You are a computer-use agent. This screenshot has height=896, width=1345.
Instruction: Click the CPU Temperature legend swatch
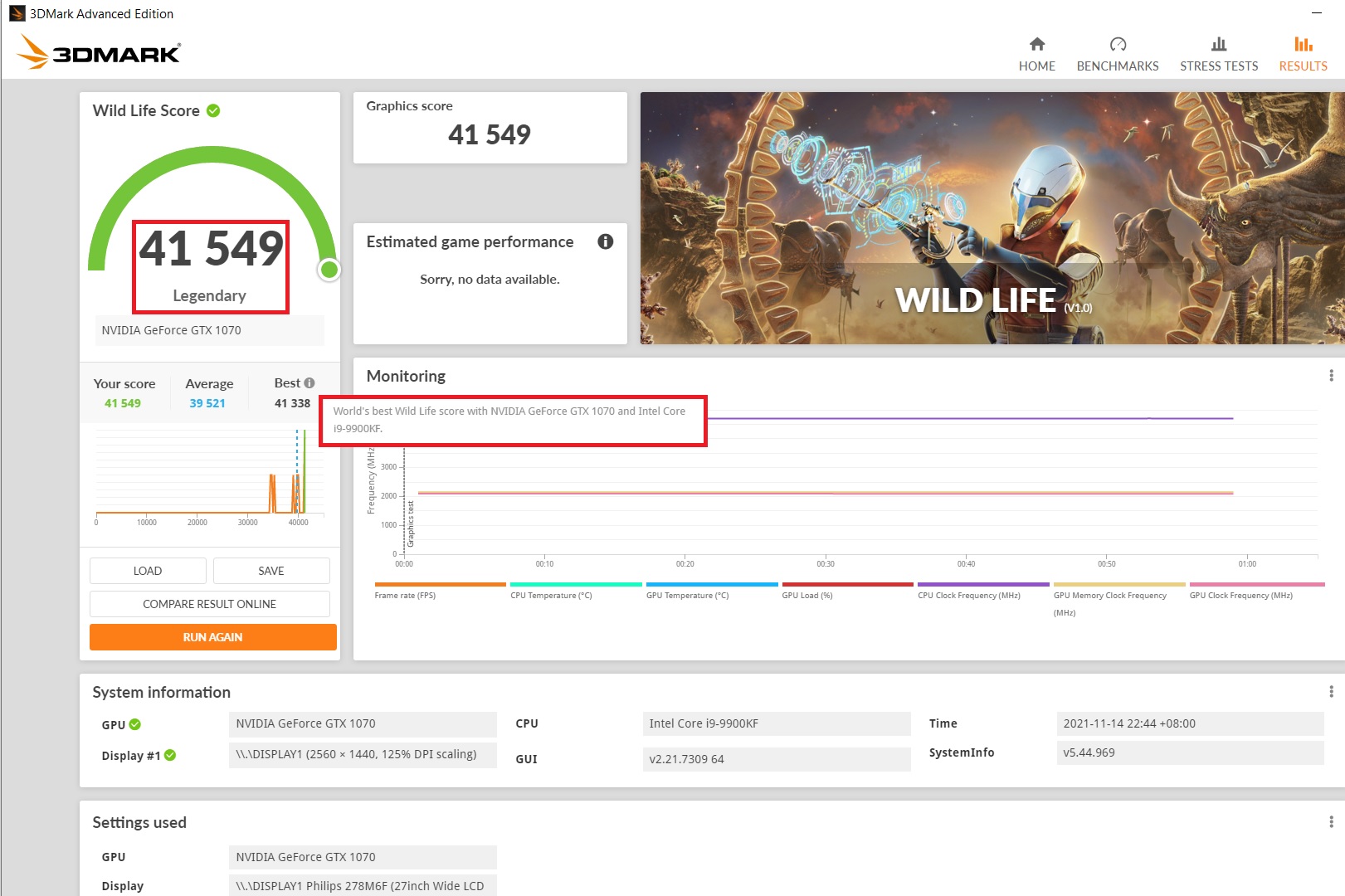(576, 584)
